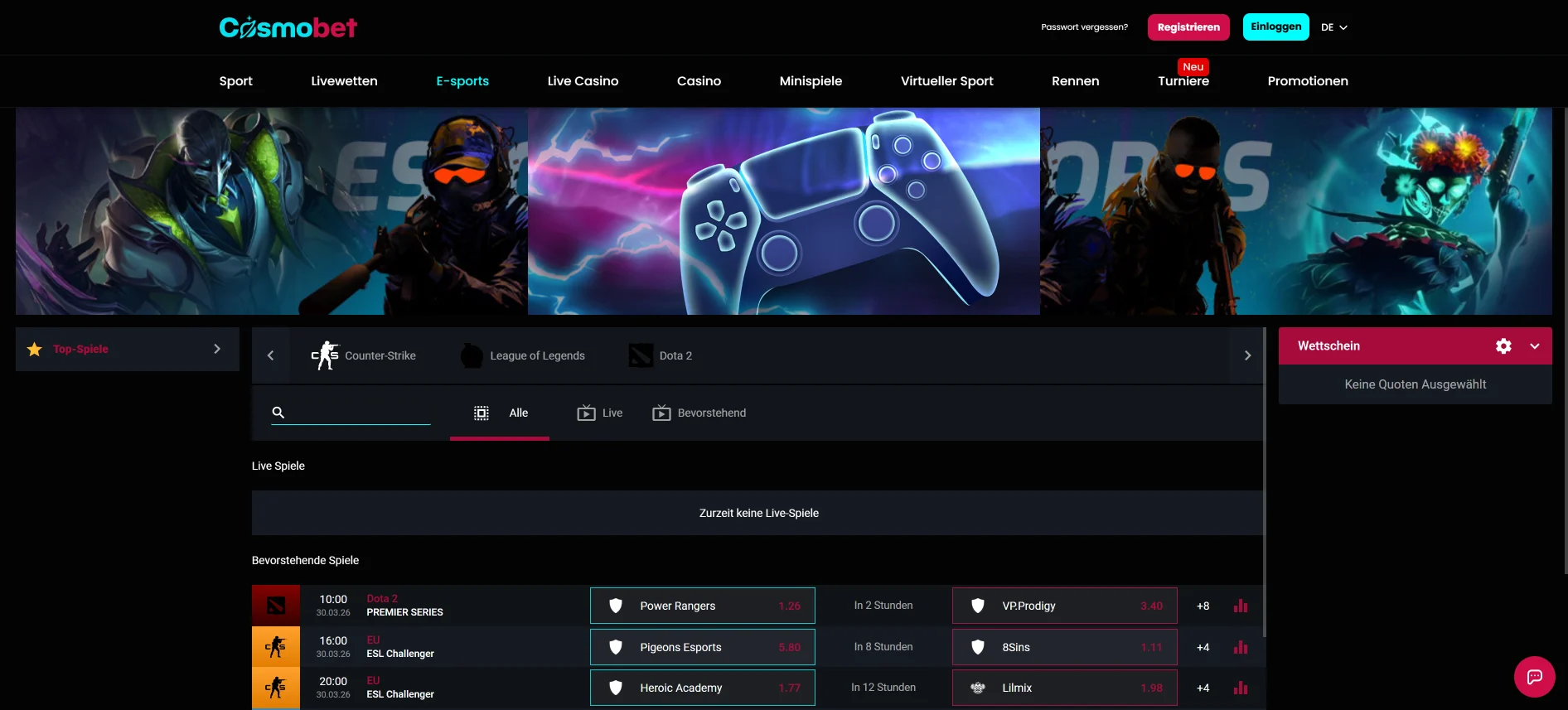1568x710 pixels.
Task: Click the Bevorstehend filter icon
Action: (x=661, y=413)
